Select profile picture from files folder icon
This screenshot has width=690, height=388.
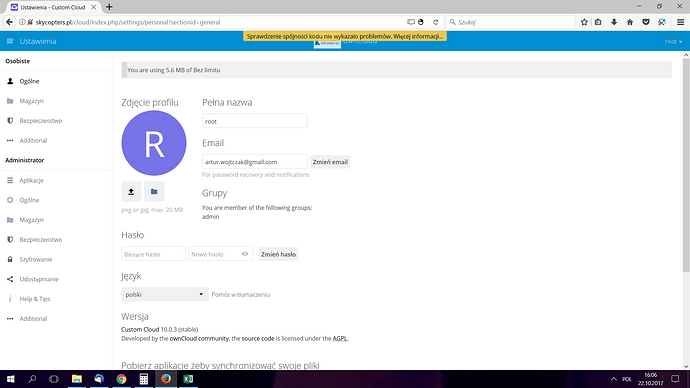pos(154,192)
